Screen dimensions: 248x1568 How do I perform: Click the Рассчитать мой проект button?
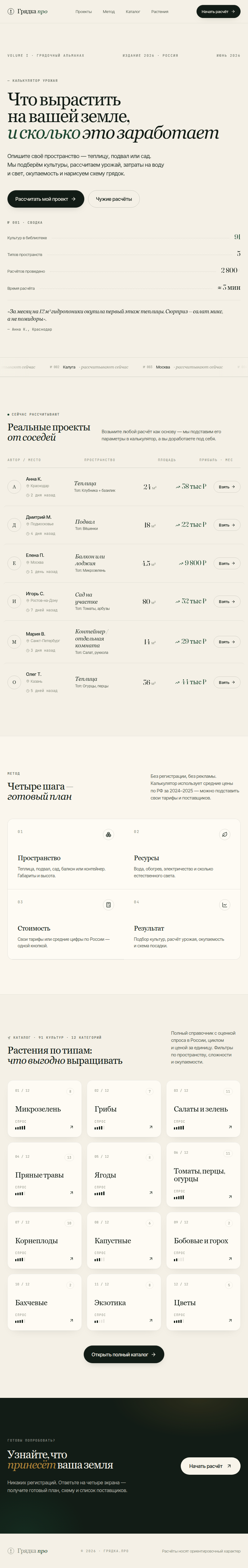point(46,199)
